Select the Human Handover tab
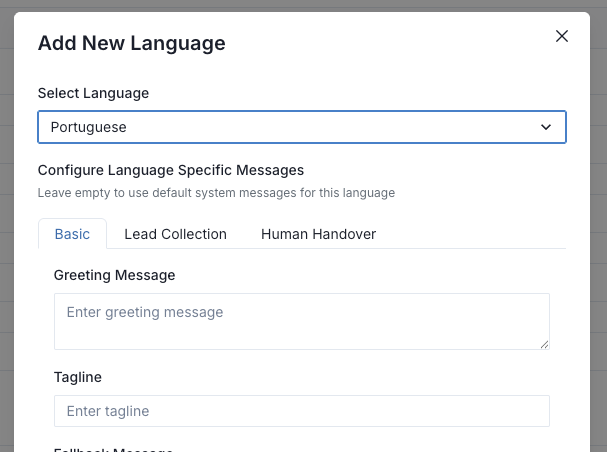This screenshot has height=452, width=607. pos(318,234)
